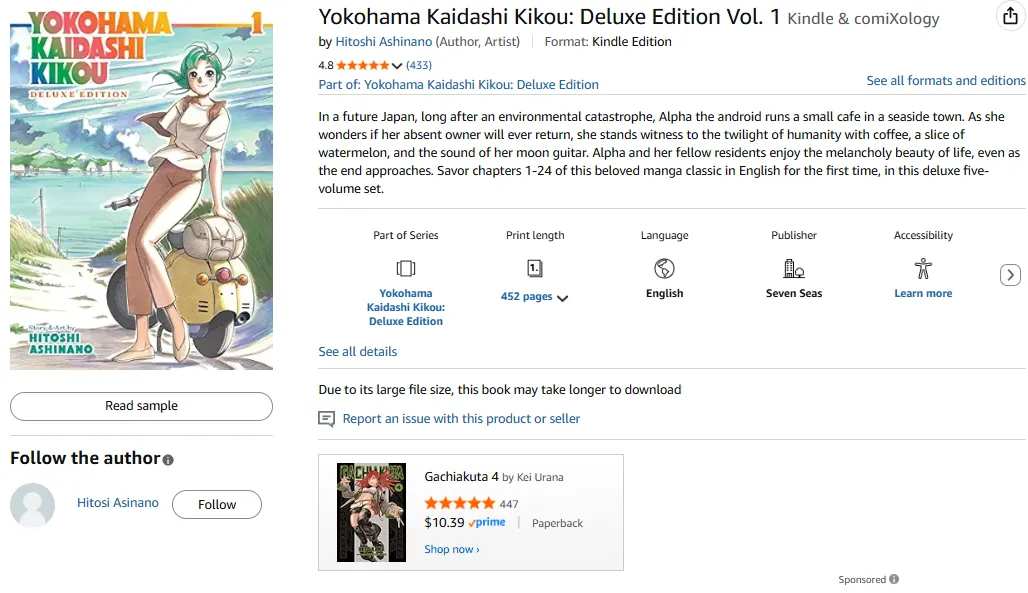
Task: Click the report issue speech bubble icon
Action: [326, 419]
